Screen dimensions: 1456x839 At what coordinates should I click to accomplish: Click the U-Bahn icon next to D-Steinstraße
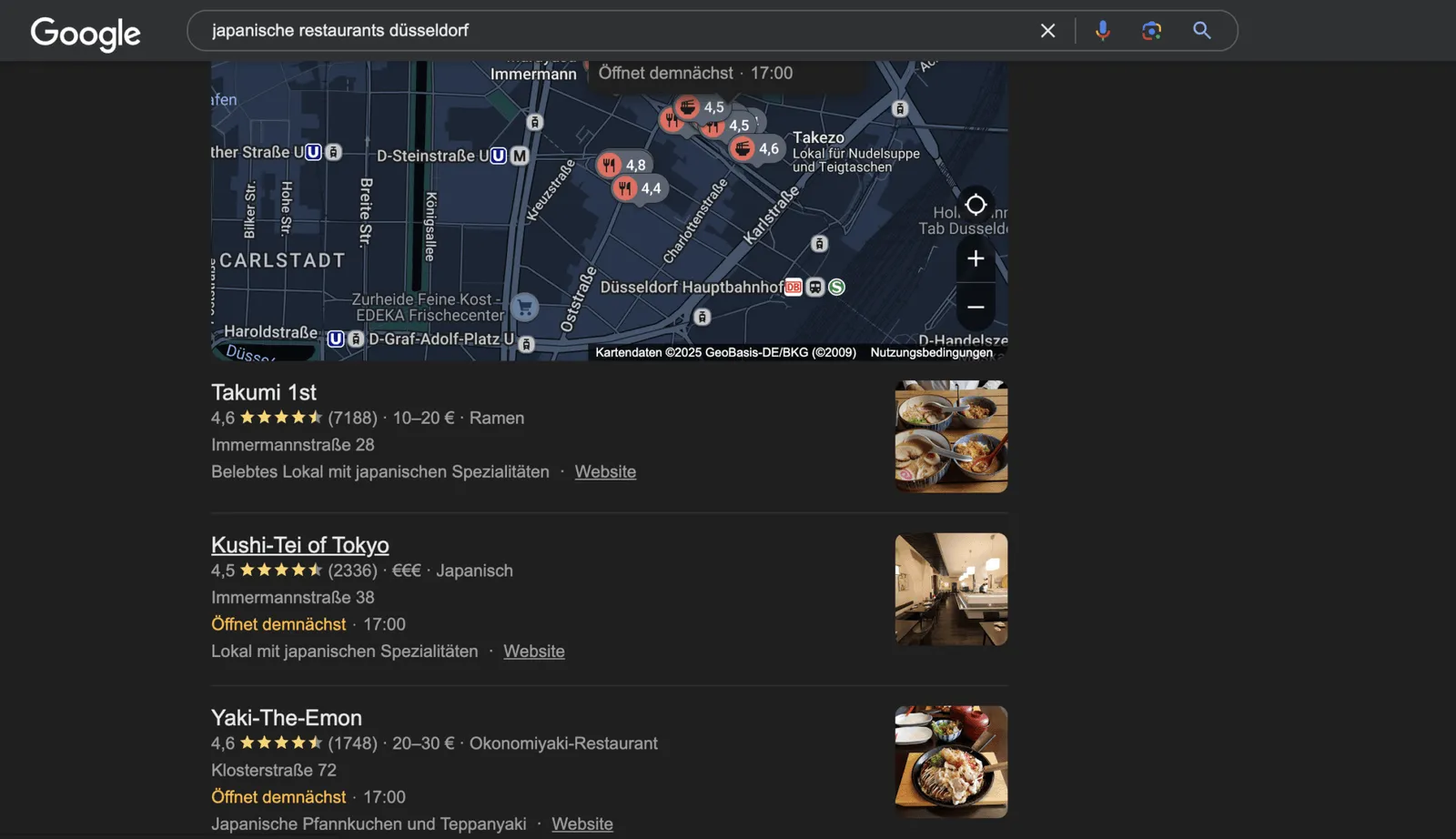tap(498, 156)
